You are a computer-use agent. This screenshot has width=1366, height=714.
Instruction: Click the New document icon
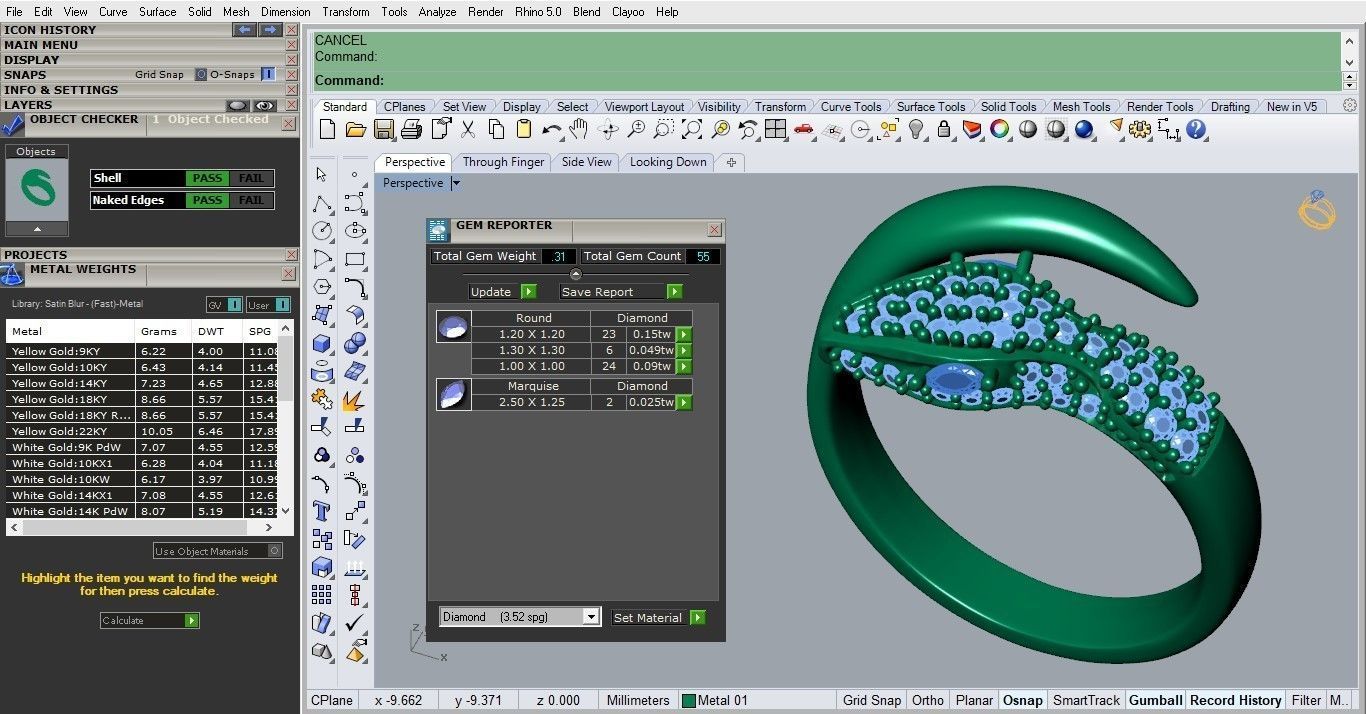click(327, 129)
